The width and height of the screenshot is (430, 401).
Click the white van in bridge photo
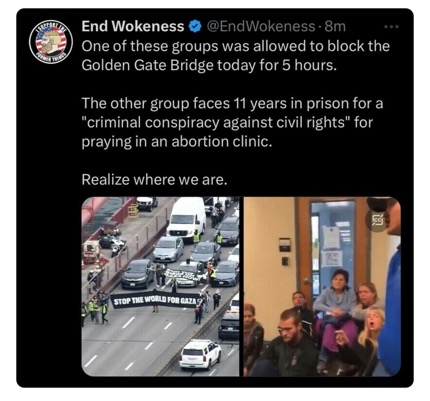click(x=187, y=217)
